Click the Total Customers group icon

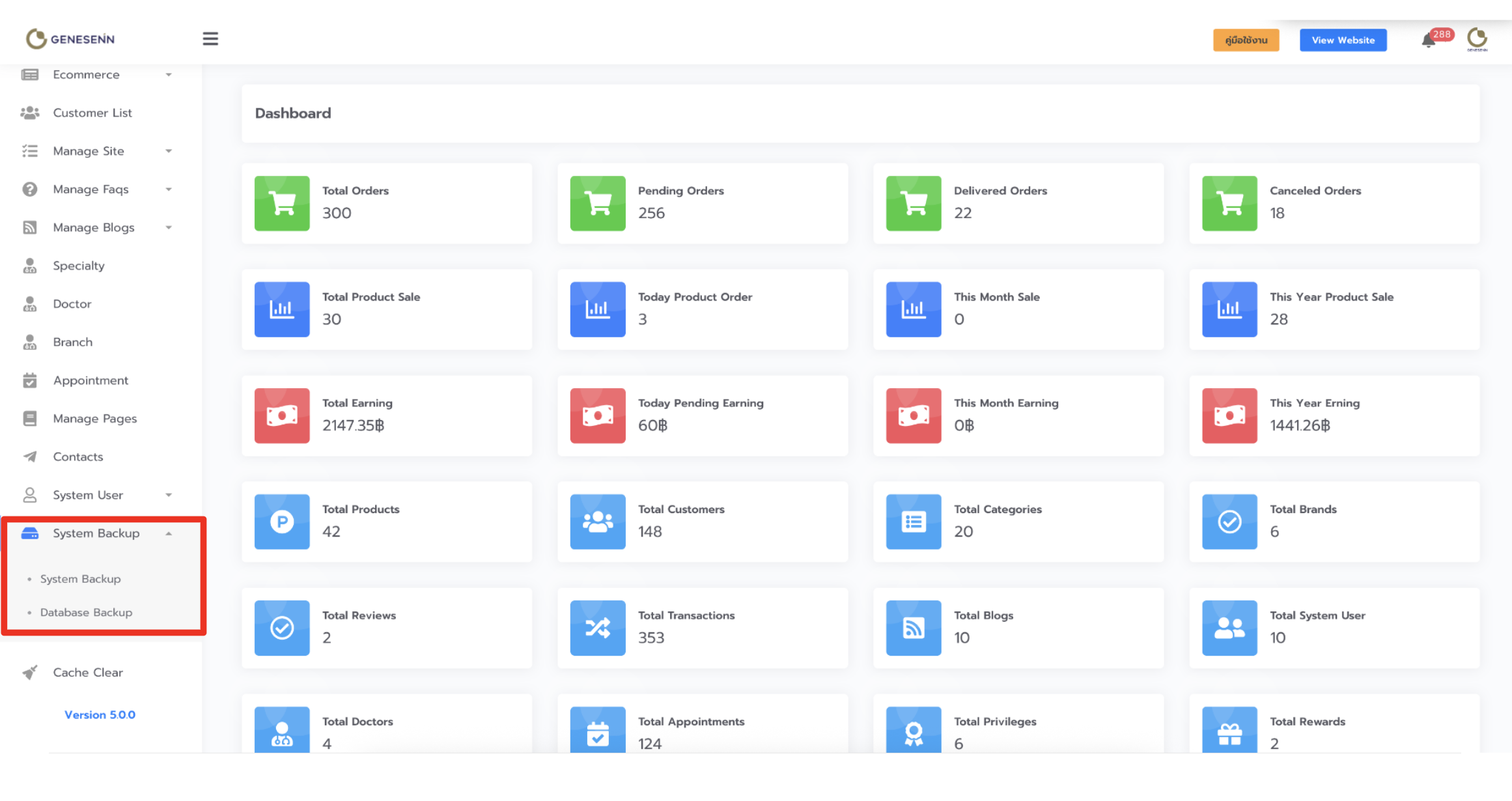tap(597, 522)
